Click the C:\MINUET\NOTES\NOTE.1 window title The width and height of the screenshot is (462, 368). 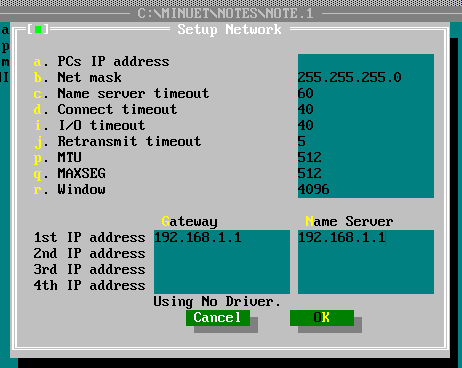[x=226, y=14]
